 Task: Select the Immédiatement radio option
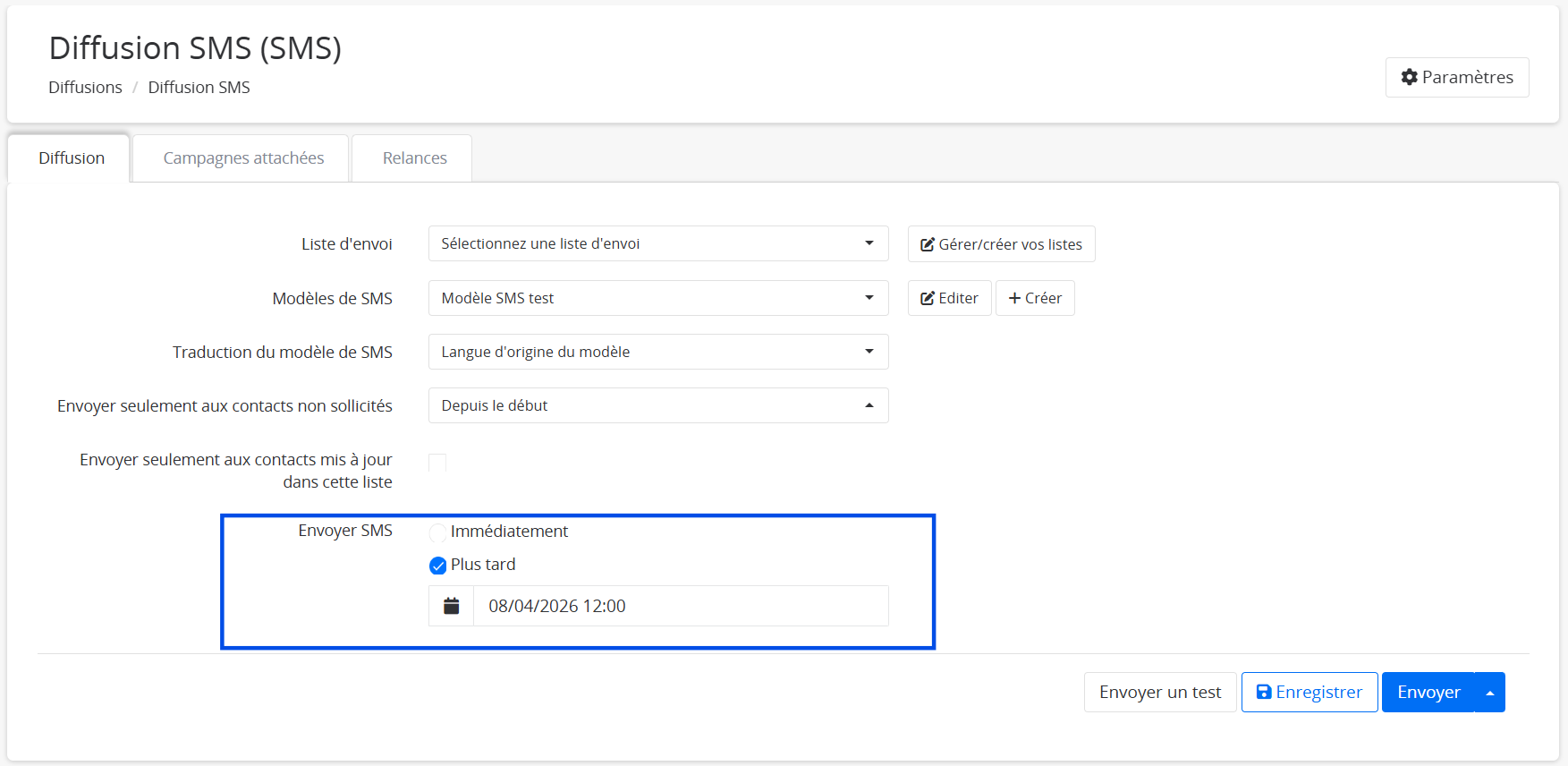438,532
